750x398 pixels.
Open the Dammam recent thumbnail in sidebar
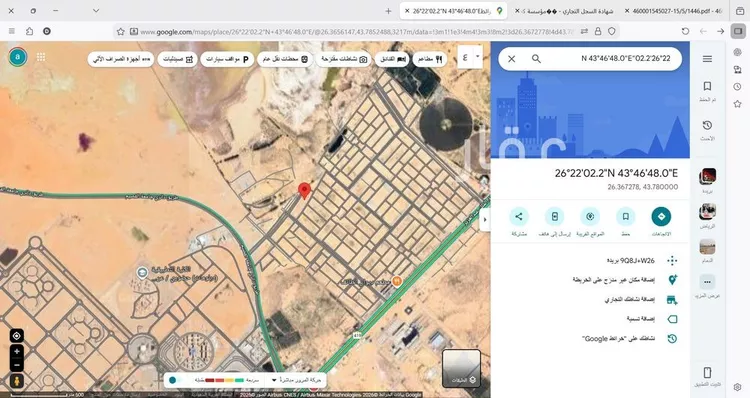pyautogui.click(x=707, y=247)
